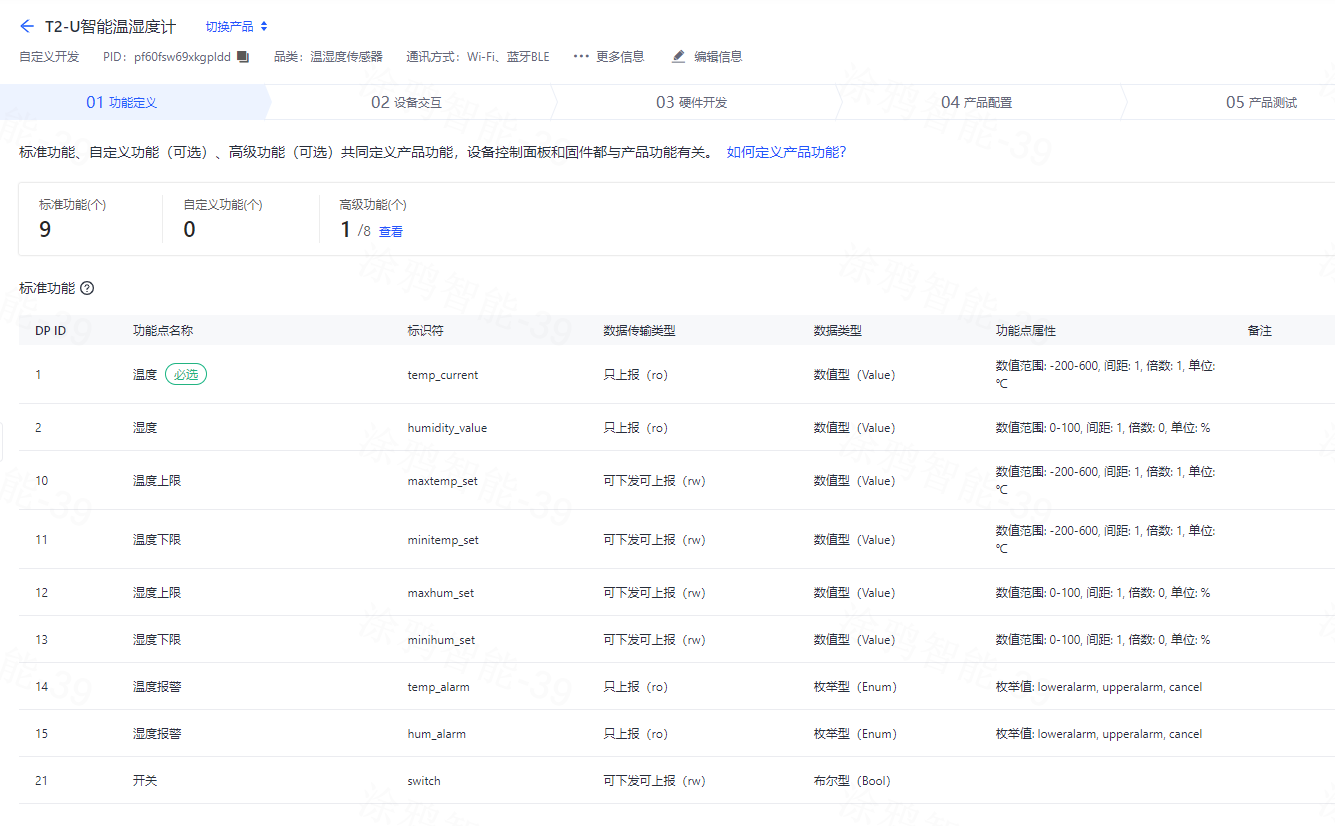Navigate to the 05 产品测试 step
Viewport: 1335px width, 826px height.
point(1261,102)
